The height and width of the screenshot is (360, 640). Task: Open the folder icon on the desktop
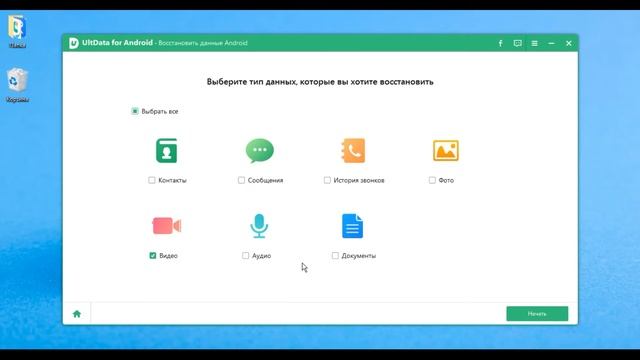(x=17, y=31)
